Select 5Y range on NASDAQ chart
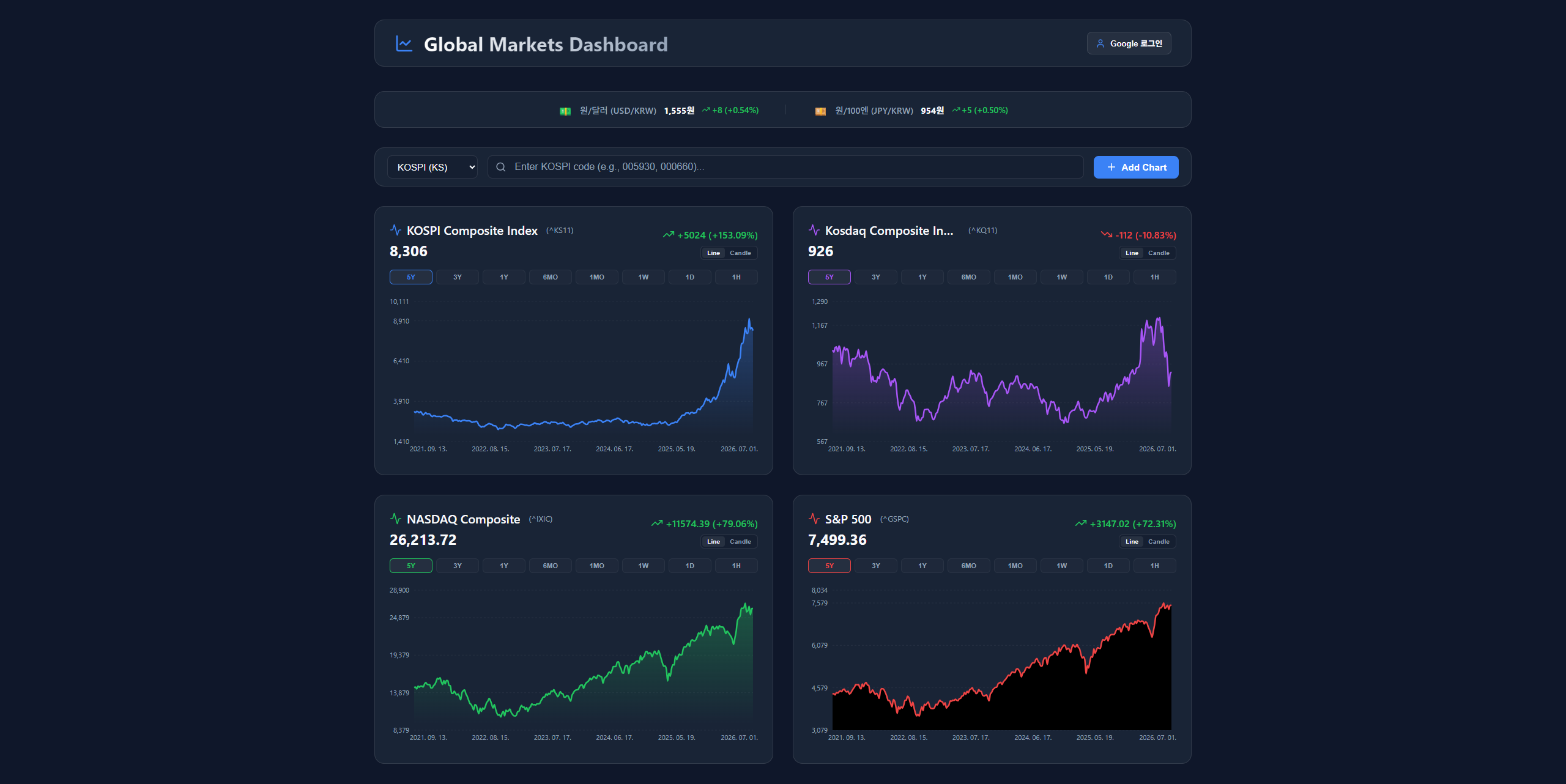Viewport: 1566px width, 784px height. (411, 566)
